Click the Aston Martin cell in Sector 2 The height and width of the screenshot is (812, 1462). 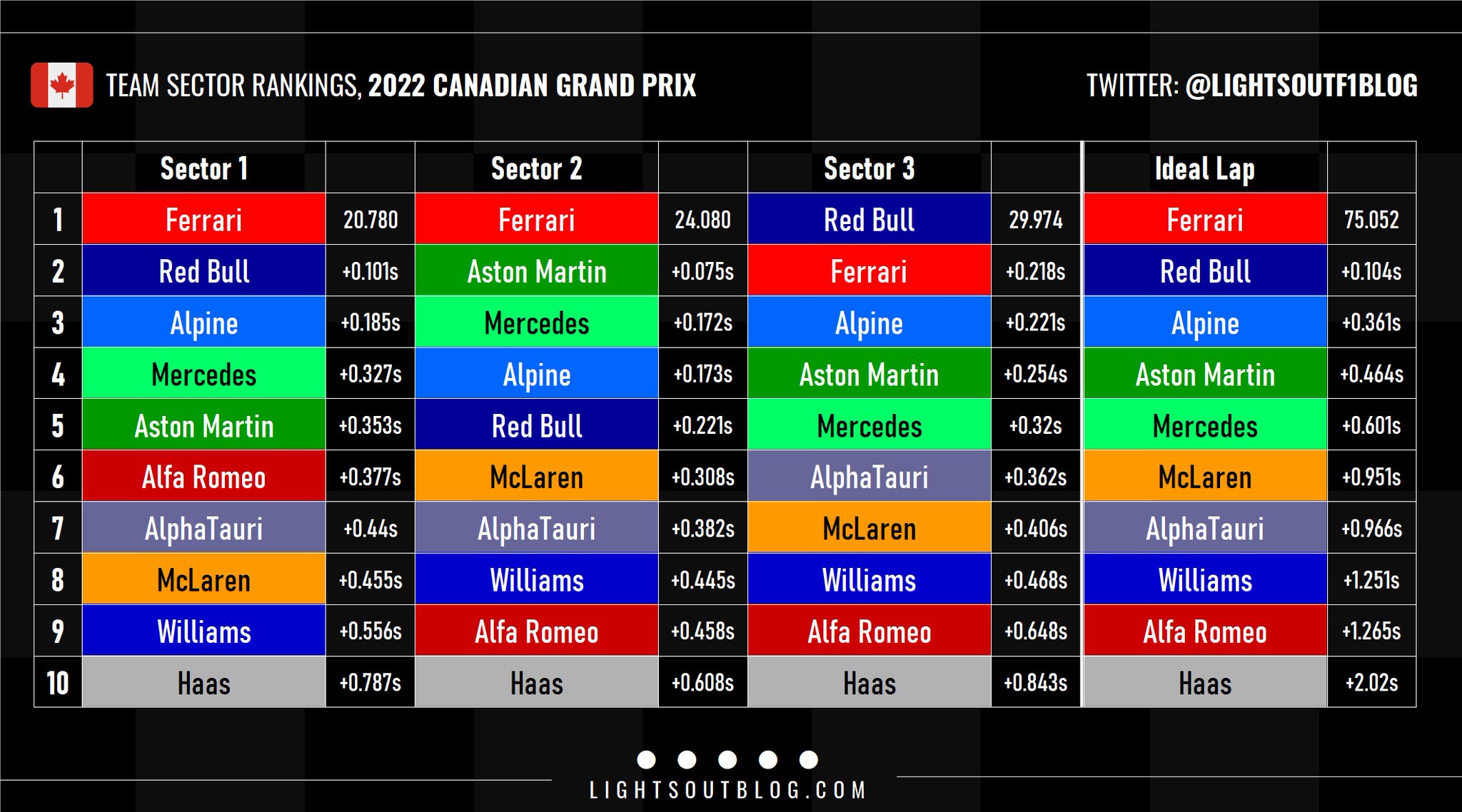pyautogui.click(x=536, y=271)
